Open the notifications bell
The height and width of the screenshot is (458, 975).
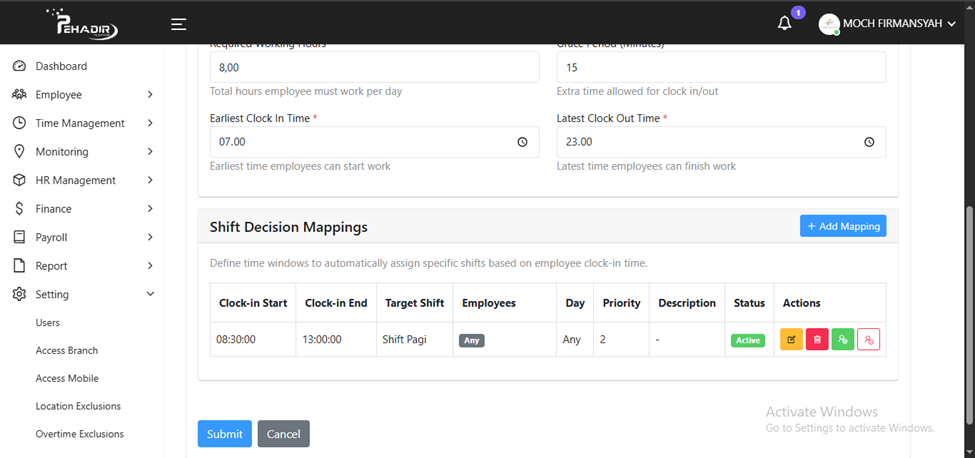click(x=785, y=23)
